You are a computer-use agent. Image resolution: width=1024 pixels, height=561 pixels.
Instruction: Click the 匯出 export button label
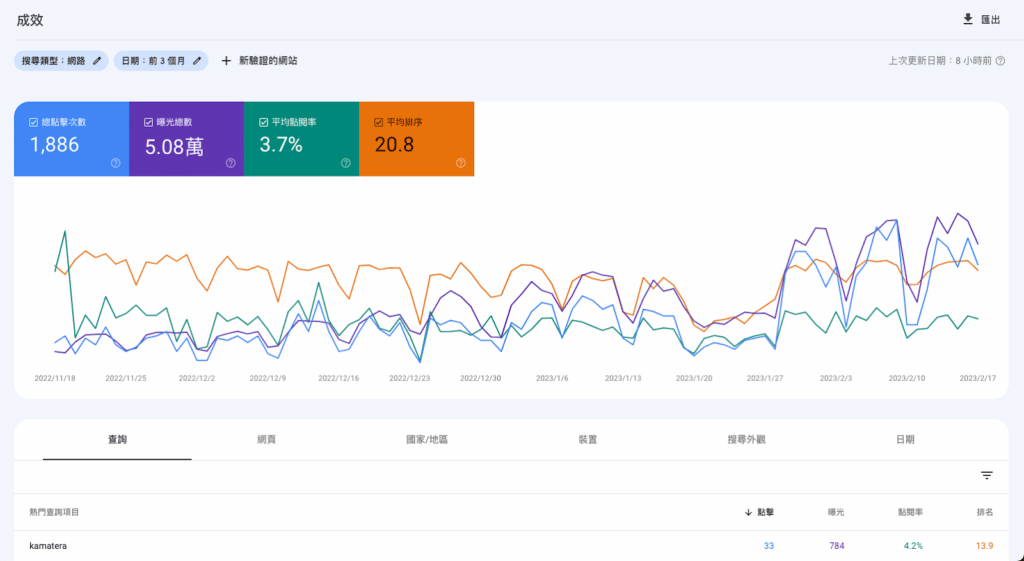tap(991, 20)
